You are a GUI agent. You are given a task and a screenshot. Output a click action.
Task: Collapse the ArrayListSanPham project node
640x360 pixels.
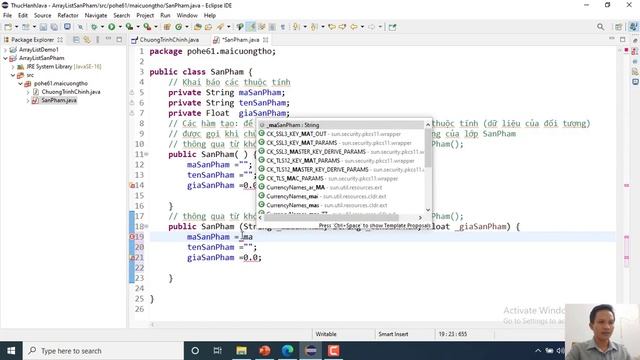click(5, 58)
